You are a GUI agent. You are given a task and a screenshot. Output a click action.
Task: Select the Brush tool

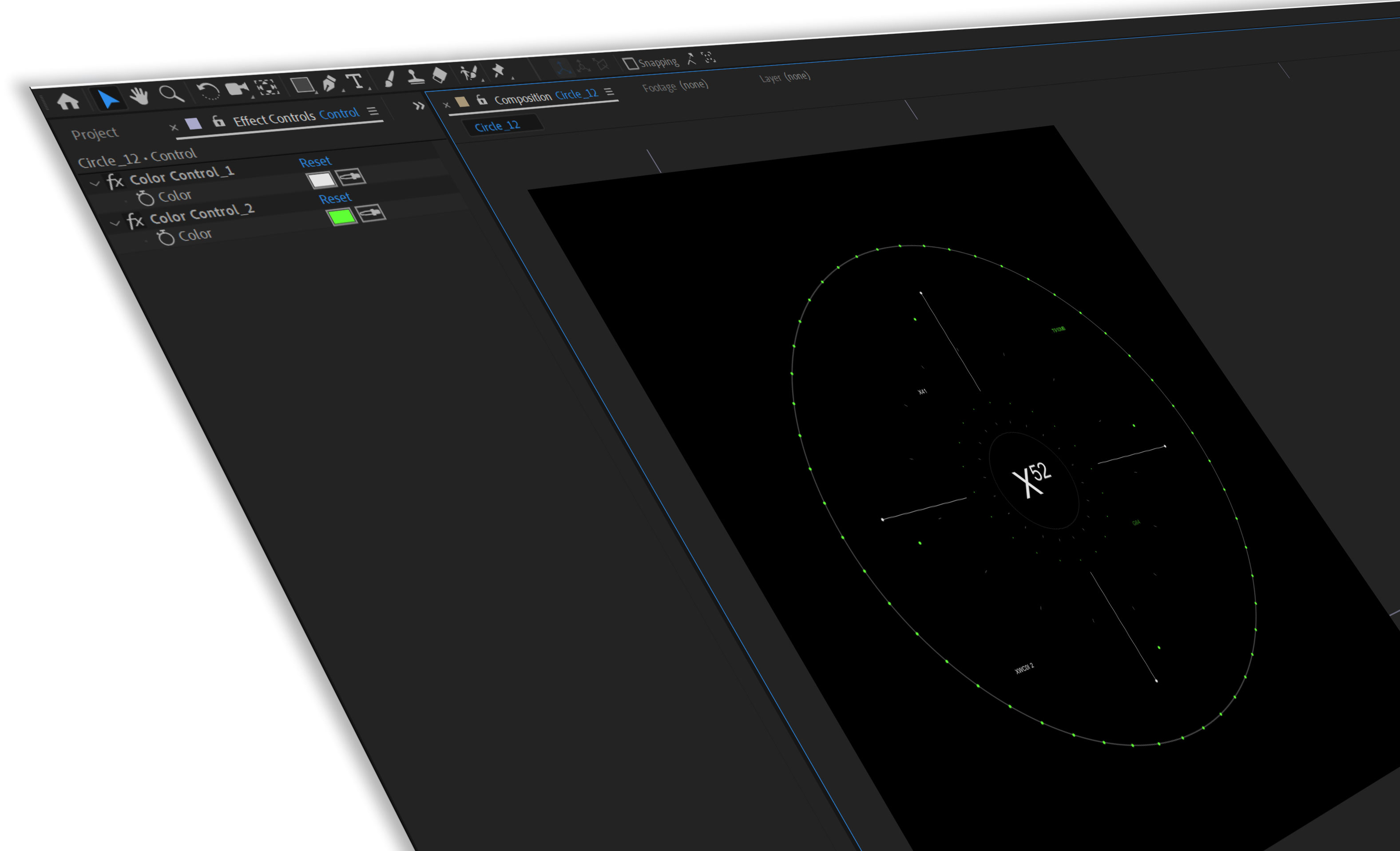(389, 79)
